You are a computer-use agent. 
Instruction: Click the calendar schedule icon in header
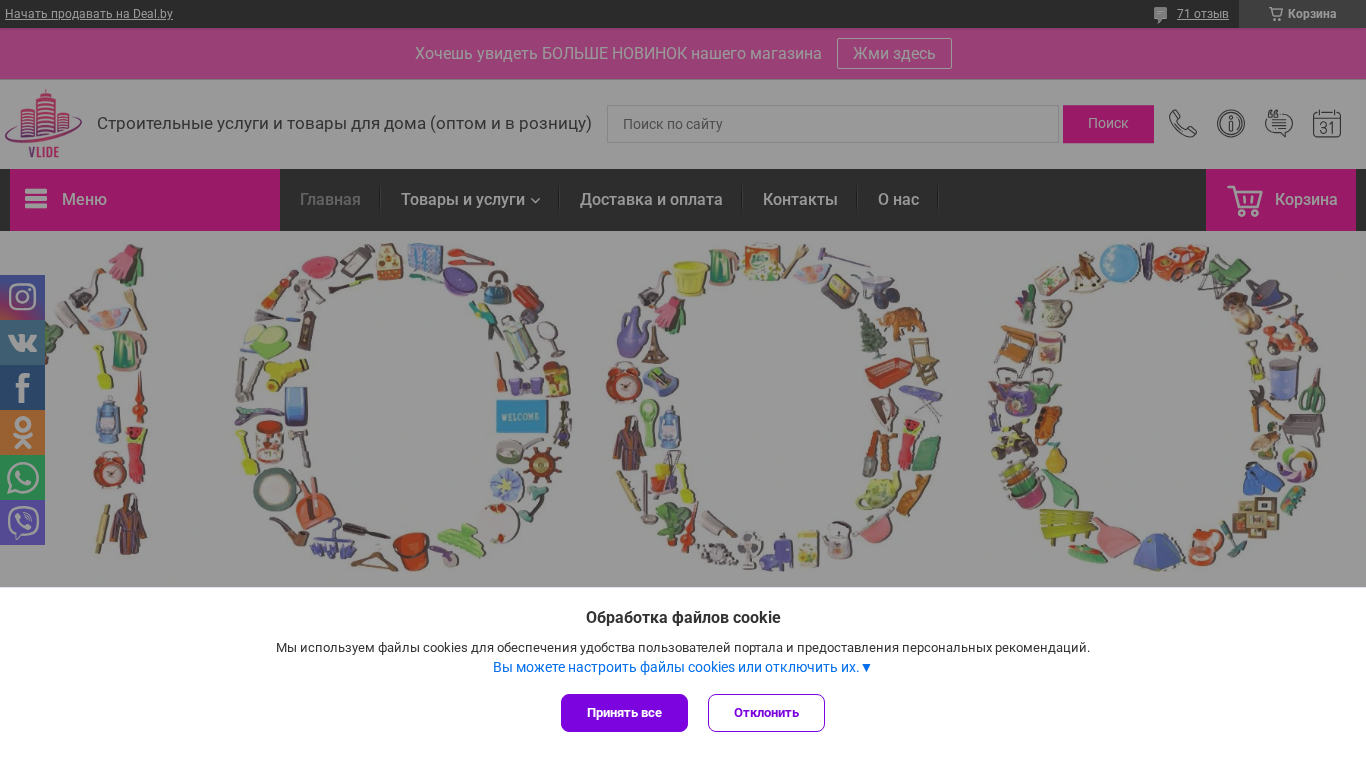1327,124
